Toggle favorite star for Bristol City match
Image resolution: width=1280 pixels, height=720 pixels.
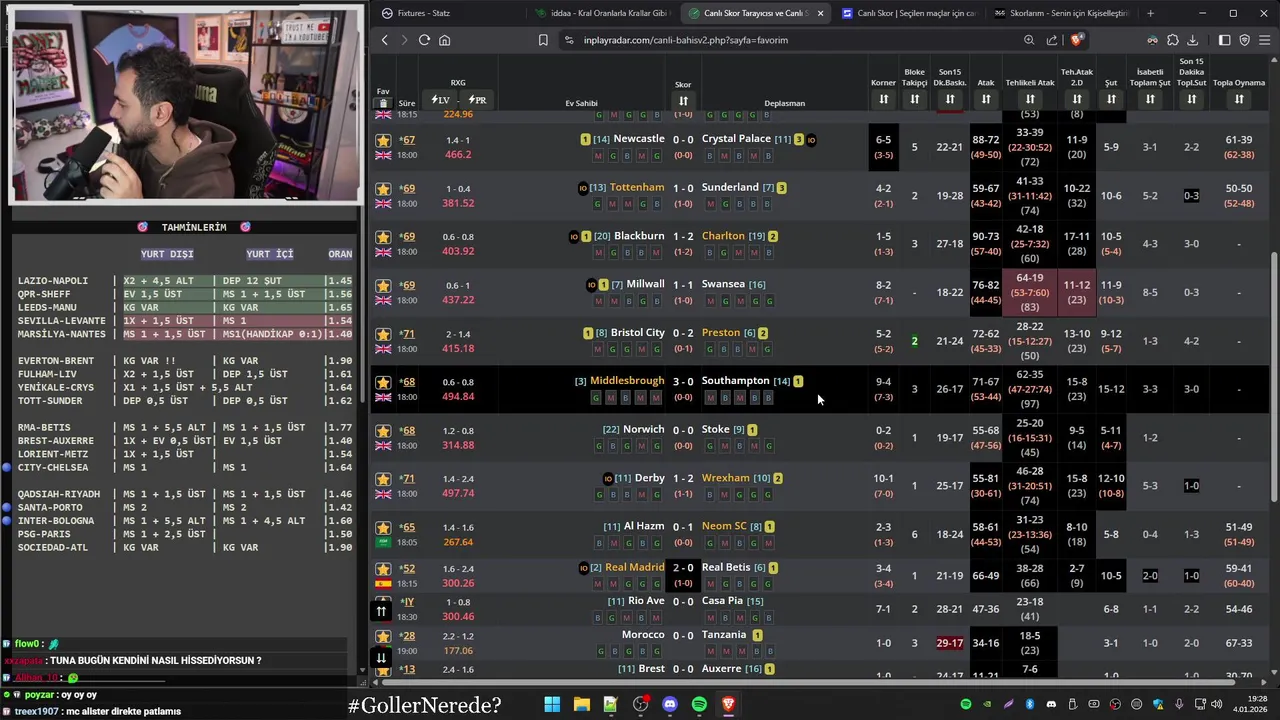point(383,335)
